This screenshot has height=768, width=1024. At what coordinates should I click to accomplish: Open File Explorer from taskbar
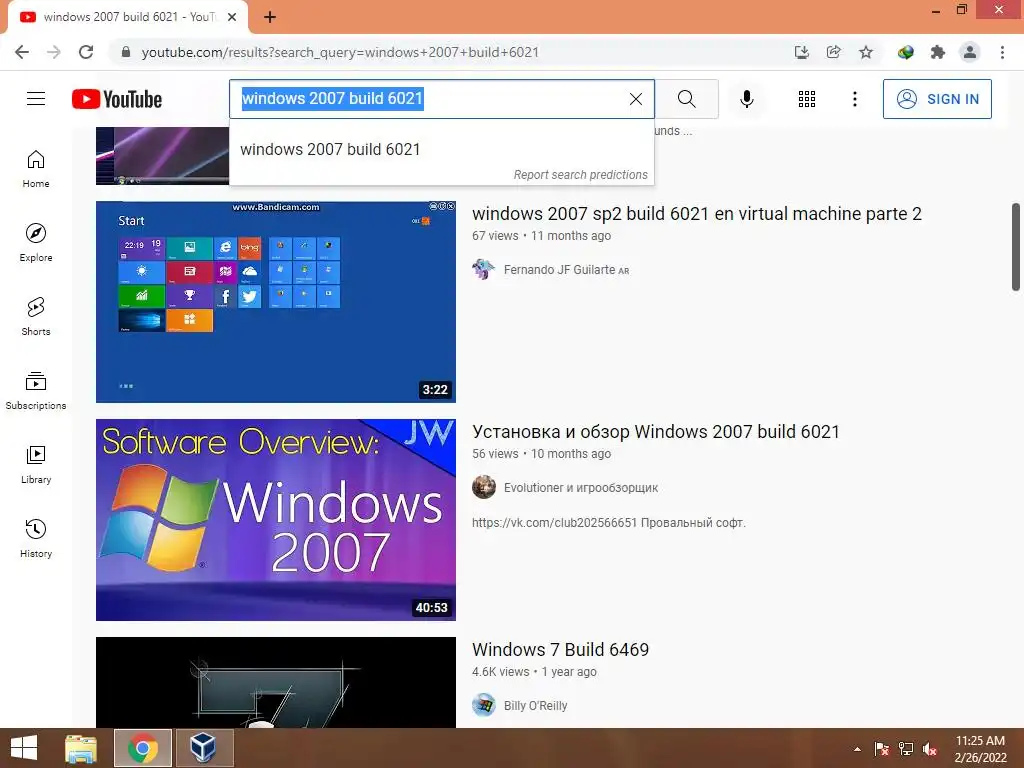pos(81,748)
